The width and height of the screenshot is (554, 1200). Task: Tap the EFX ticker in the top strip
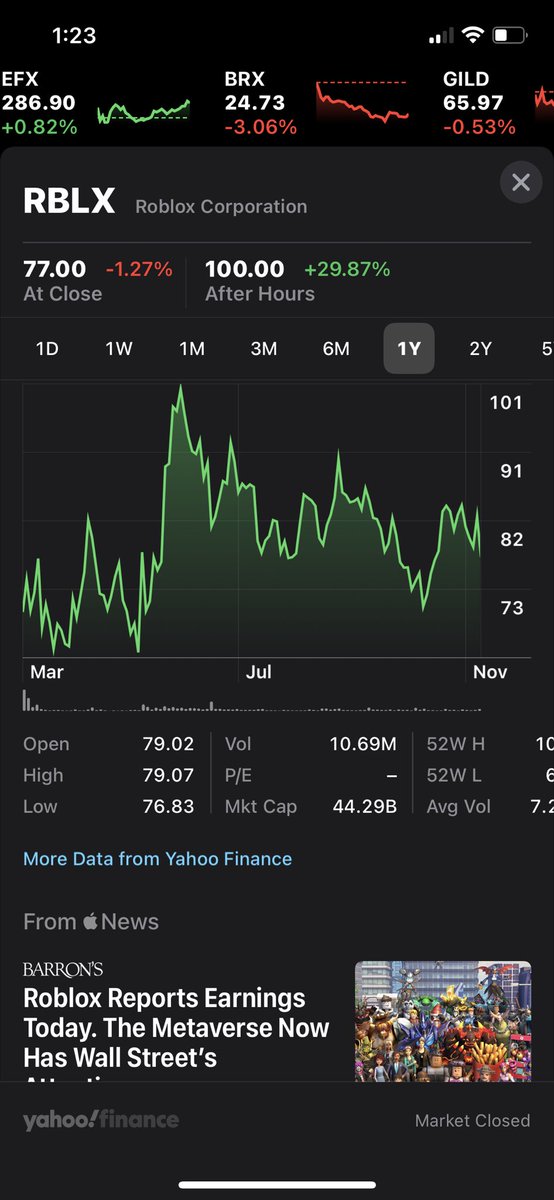pos(40,103)
